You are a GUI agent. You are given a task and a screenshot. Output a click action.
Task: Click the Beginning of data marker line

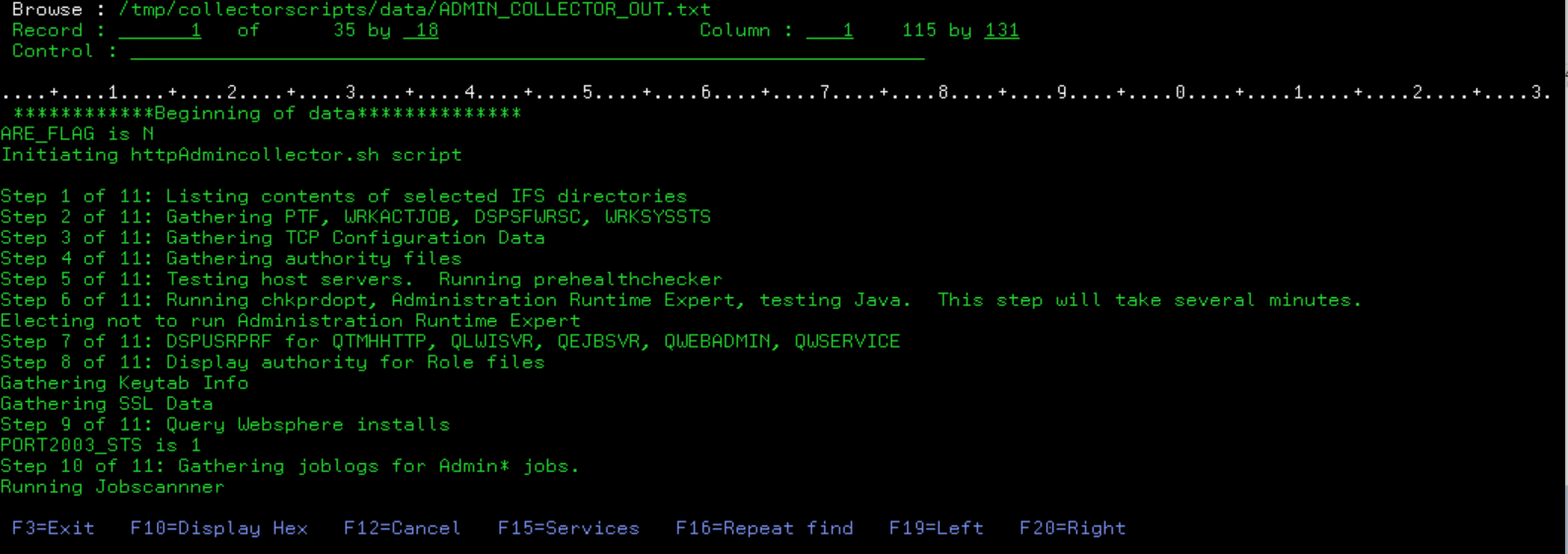click(267, 114)
